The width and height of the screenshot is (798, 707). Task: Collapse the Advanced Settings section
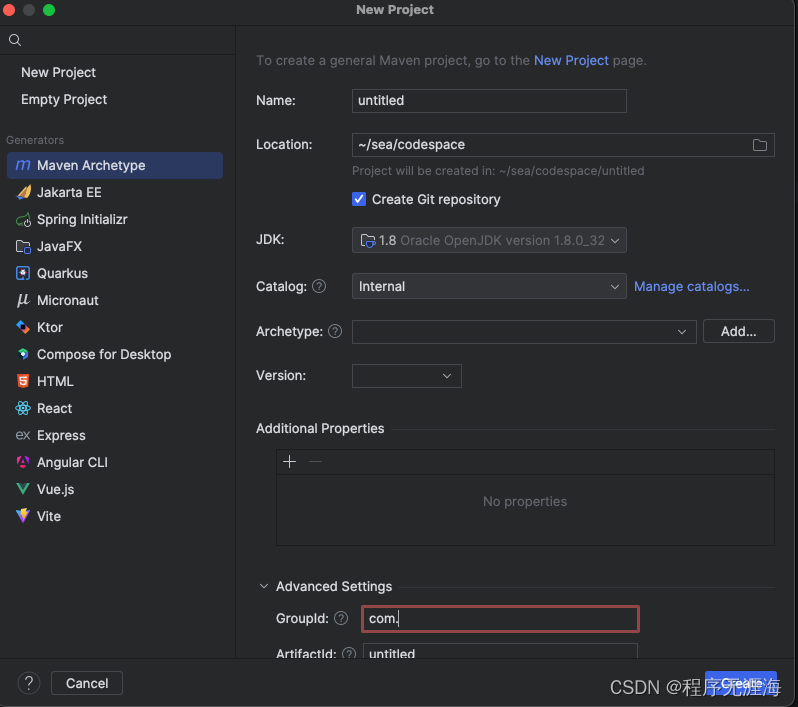click(264, 586)
